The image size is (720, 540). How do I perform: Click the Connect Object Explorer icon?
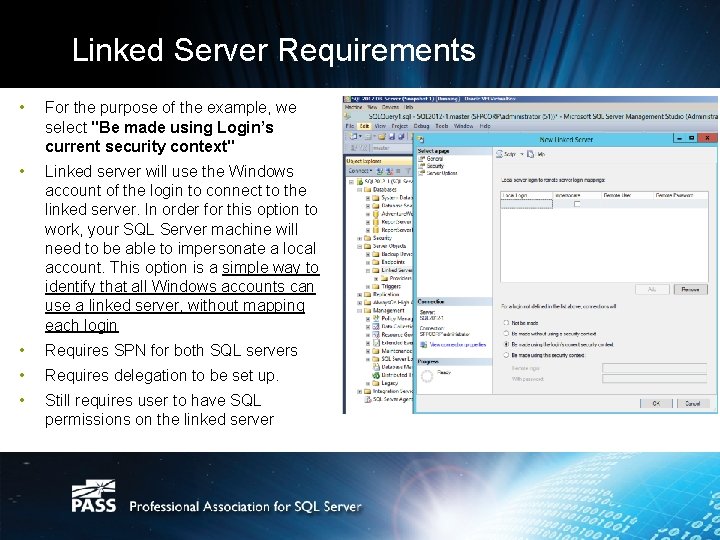379,171
